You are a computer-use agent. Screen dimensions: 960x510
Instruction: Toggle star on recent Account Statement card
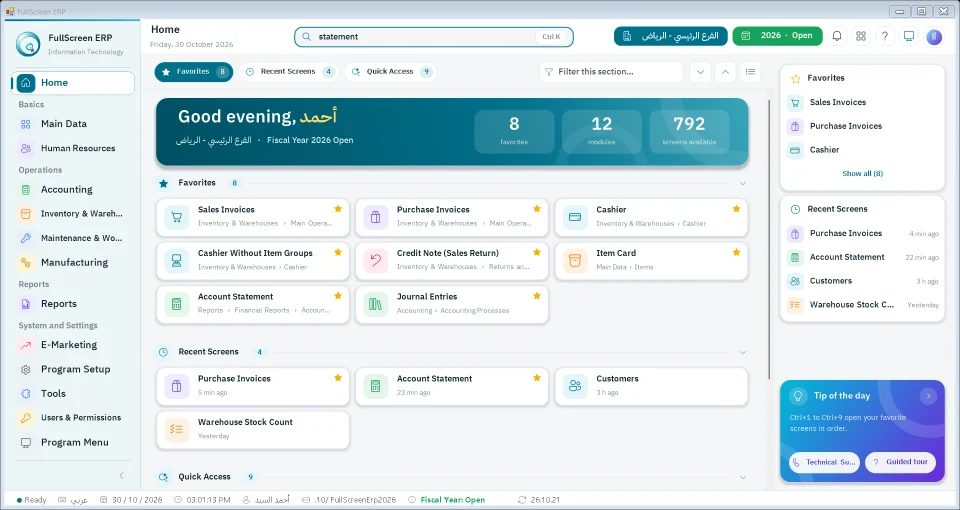point(537,378)
